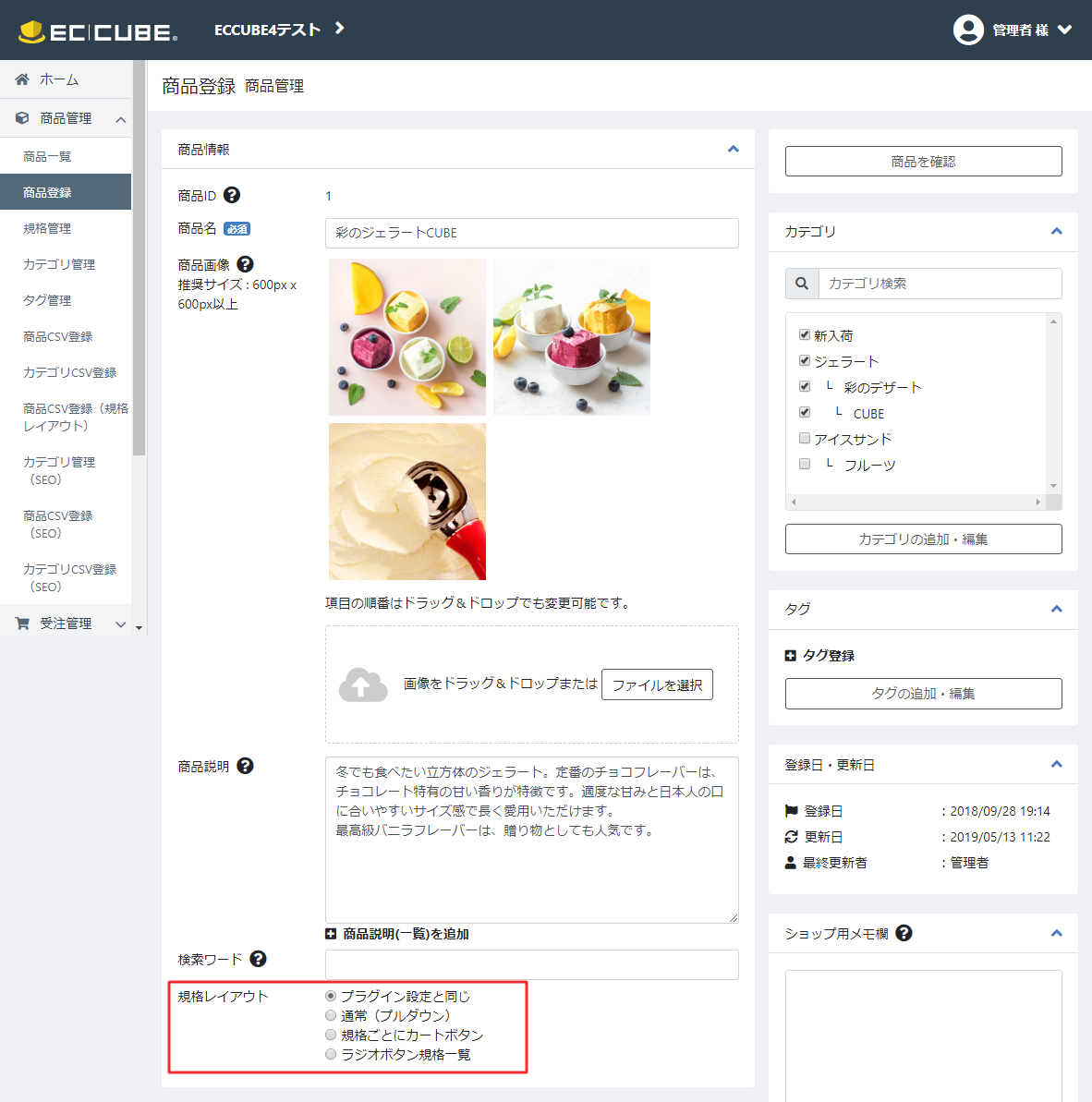
Task: Focus the 検索ワード input field
Action: [531, 964]
